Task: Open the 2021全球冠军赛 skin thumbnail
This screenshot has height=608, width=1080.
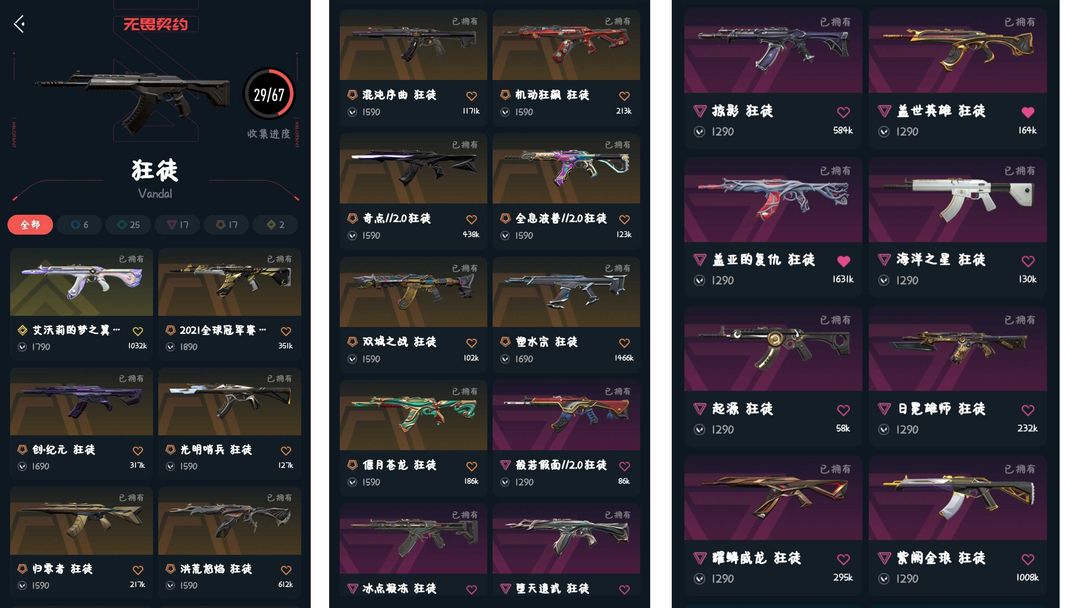Action: [229, 282]
